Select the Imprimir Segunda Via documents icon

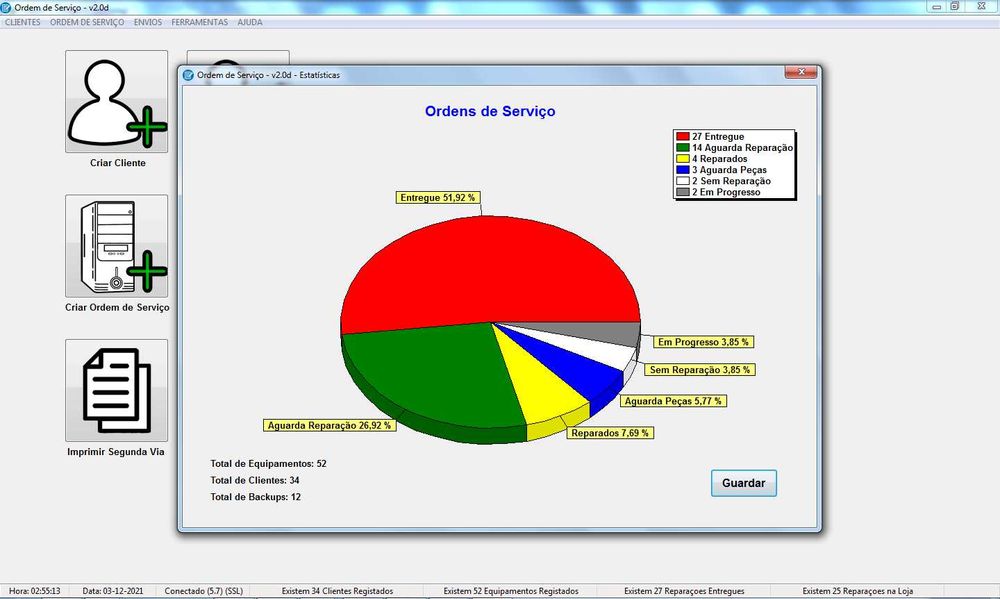pyautogui.click(x=117, y=390)
